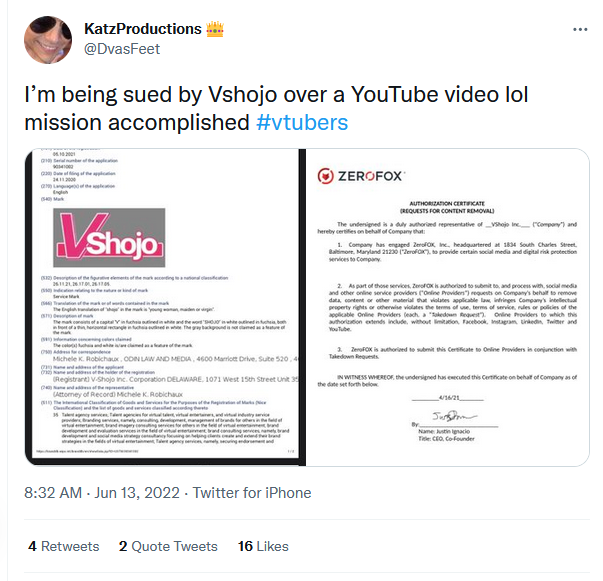The image size is (603, 581).
Task: Click the crown emoji beside KatzProductions
Action: [x=215, y=29]
